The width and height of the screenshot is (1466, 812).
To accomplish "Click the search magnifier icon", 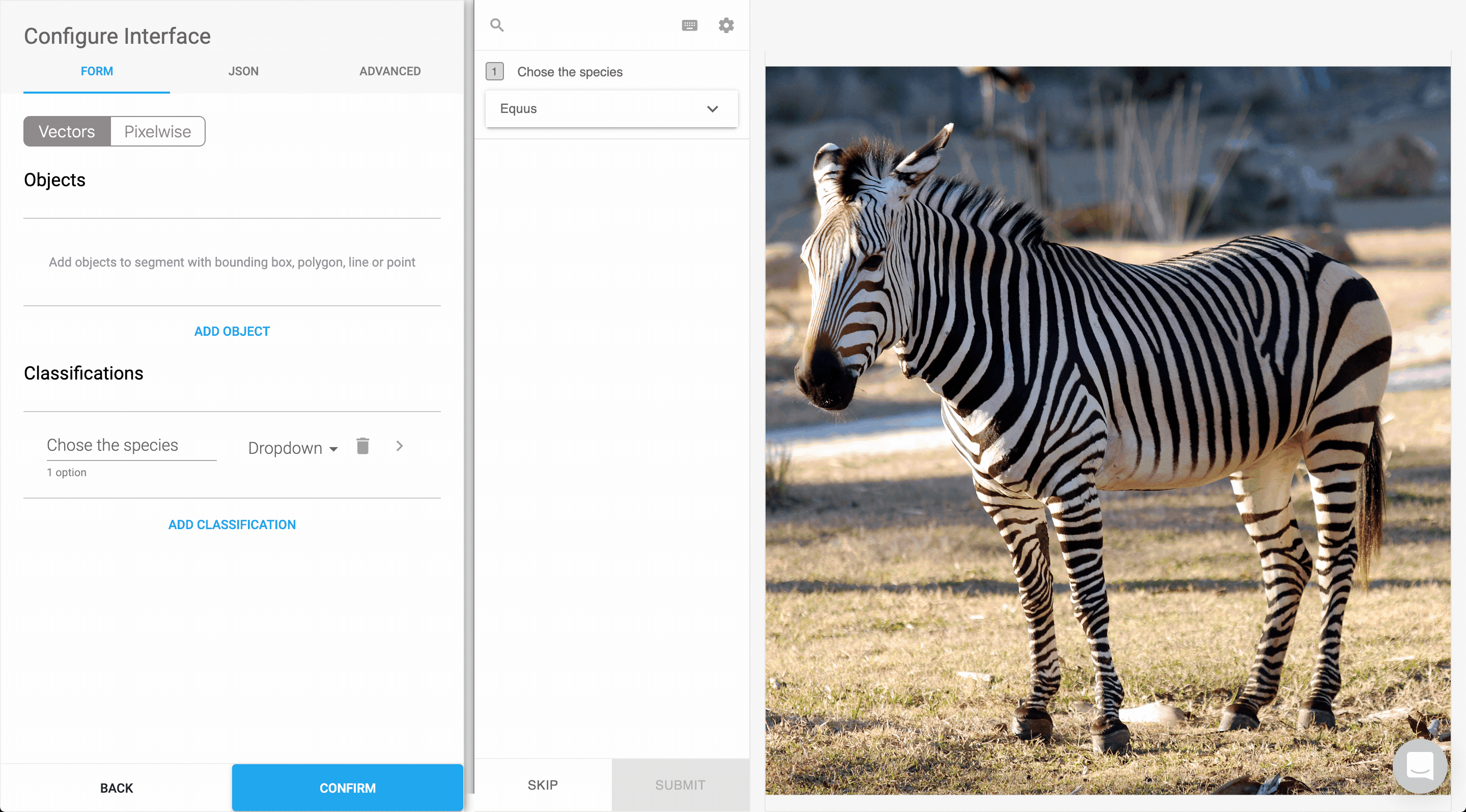I will coord(497,25).
